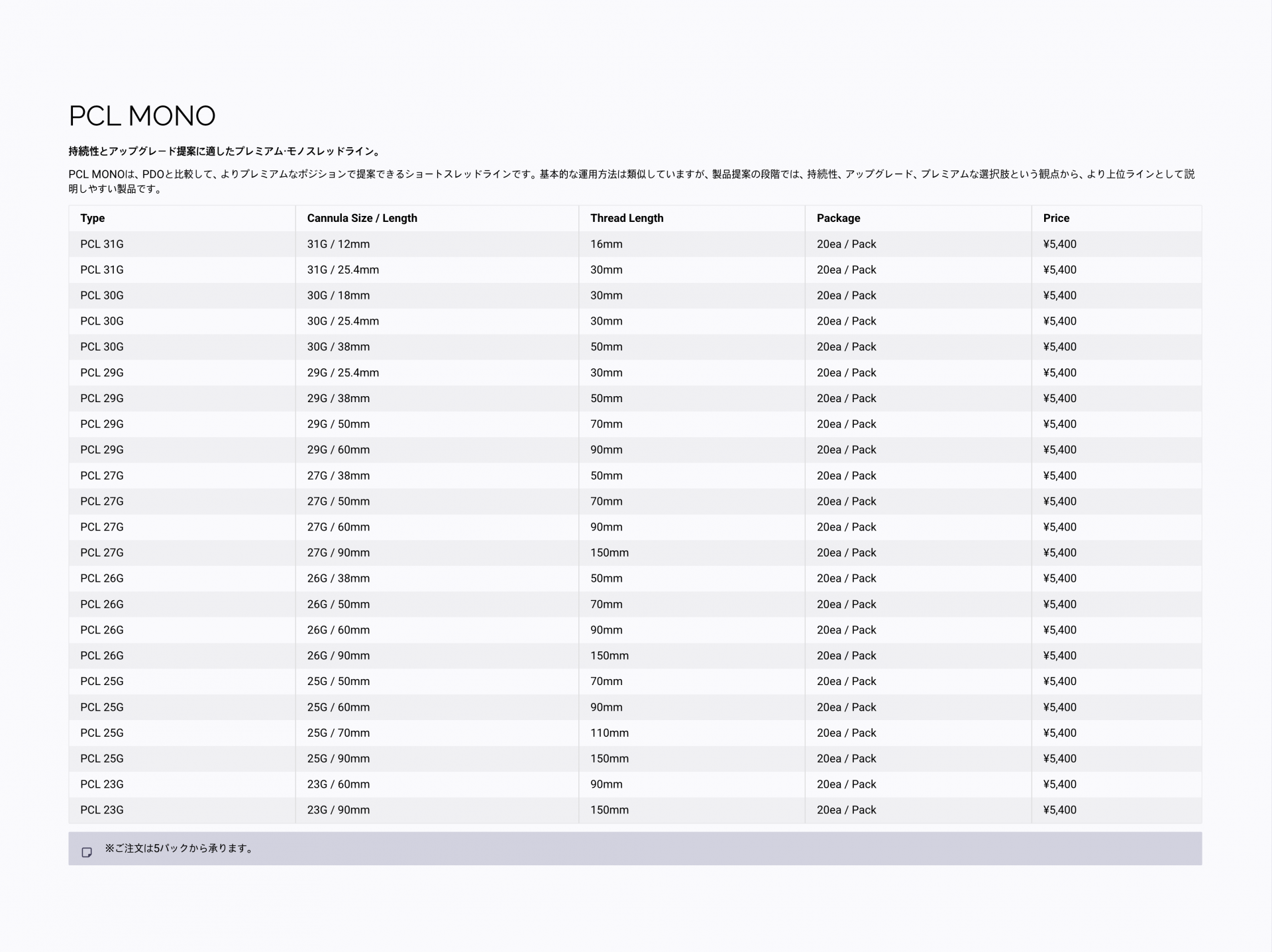Select the 25G / 70mm cannula cell
Screen dimensions: 1272x952
pyautogui.click(x=437, y=733)
